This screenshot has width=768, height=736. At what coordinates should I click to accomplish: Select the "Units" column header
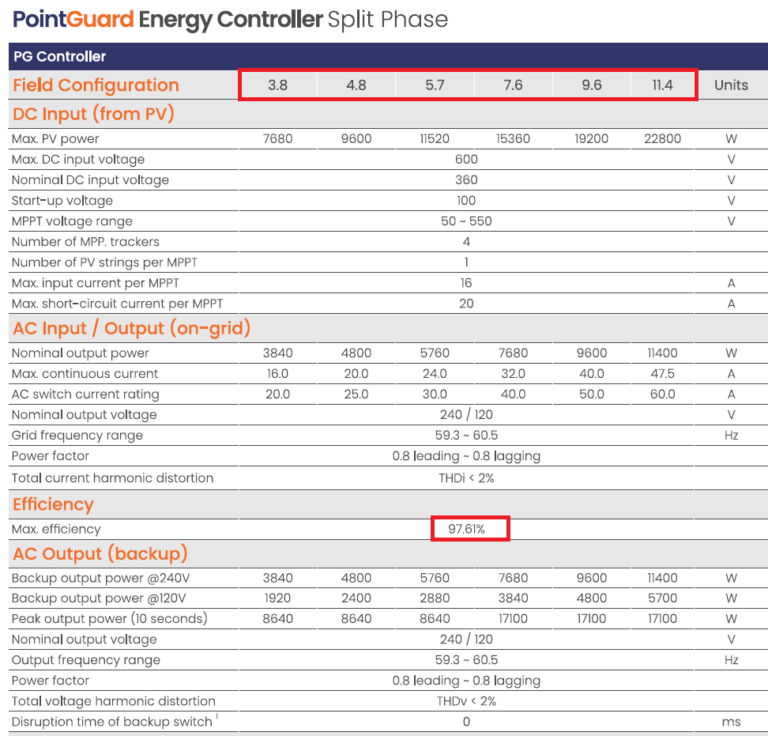pos(731,85)
